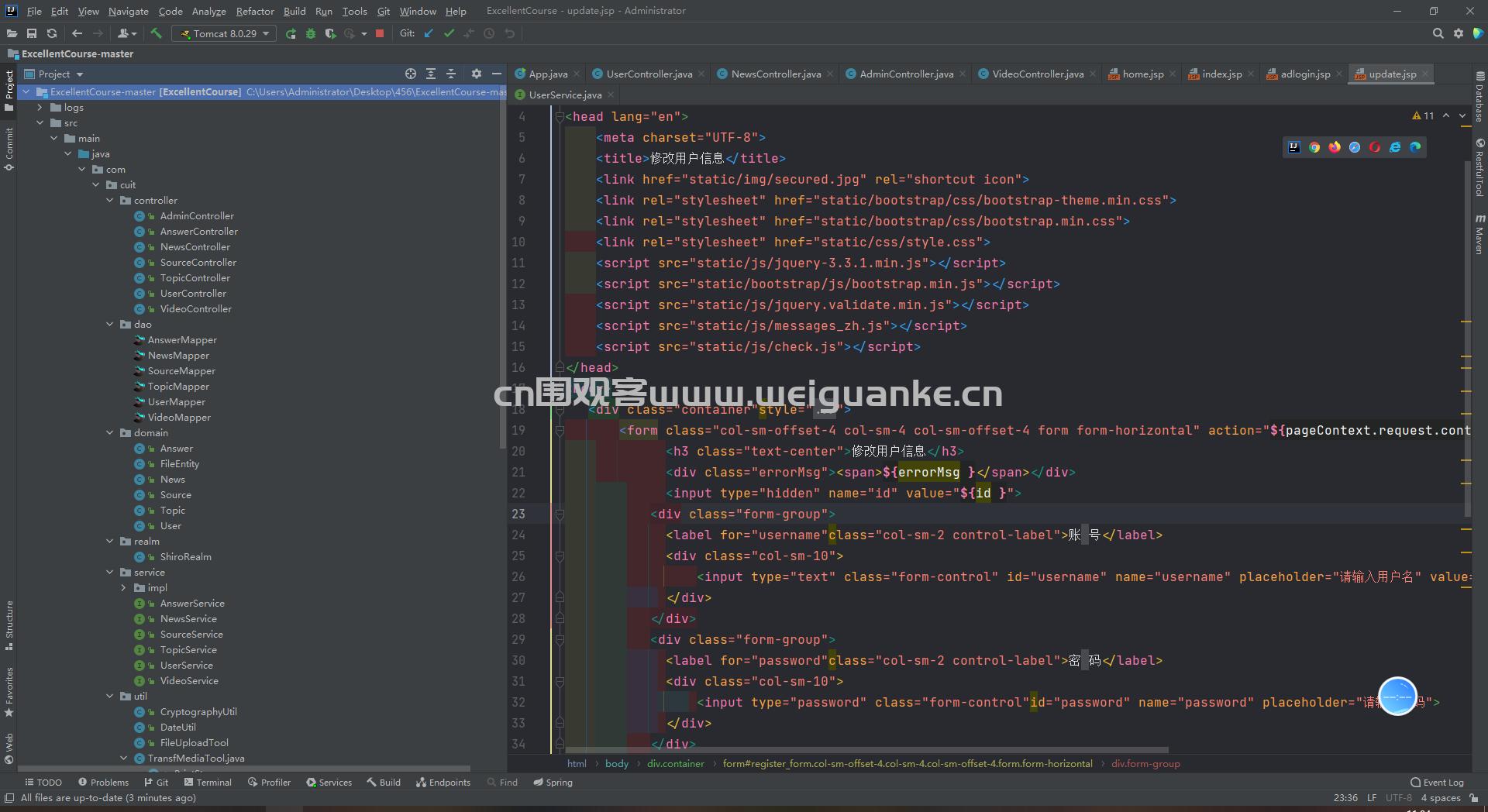Screen dimensions: 1488x812
Task: Open Project panel options gear
Action: point(476,74)
